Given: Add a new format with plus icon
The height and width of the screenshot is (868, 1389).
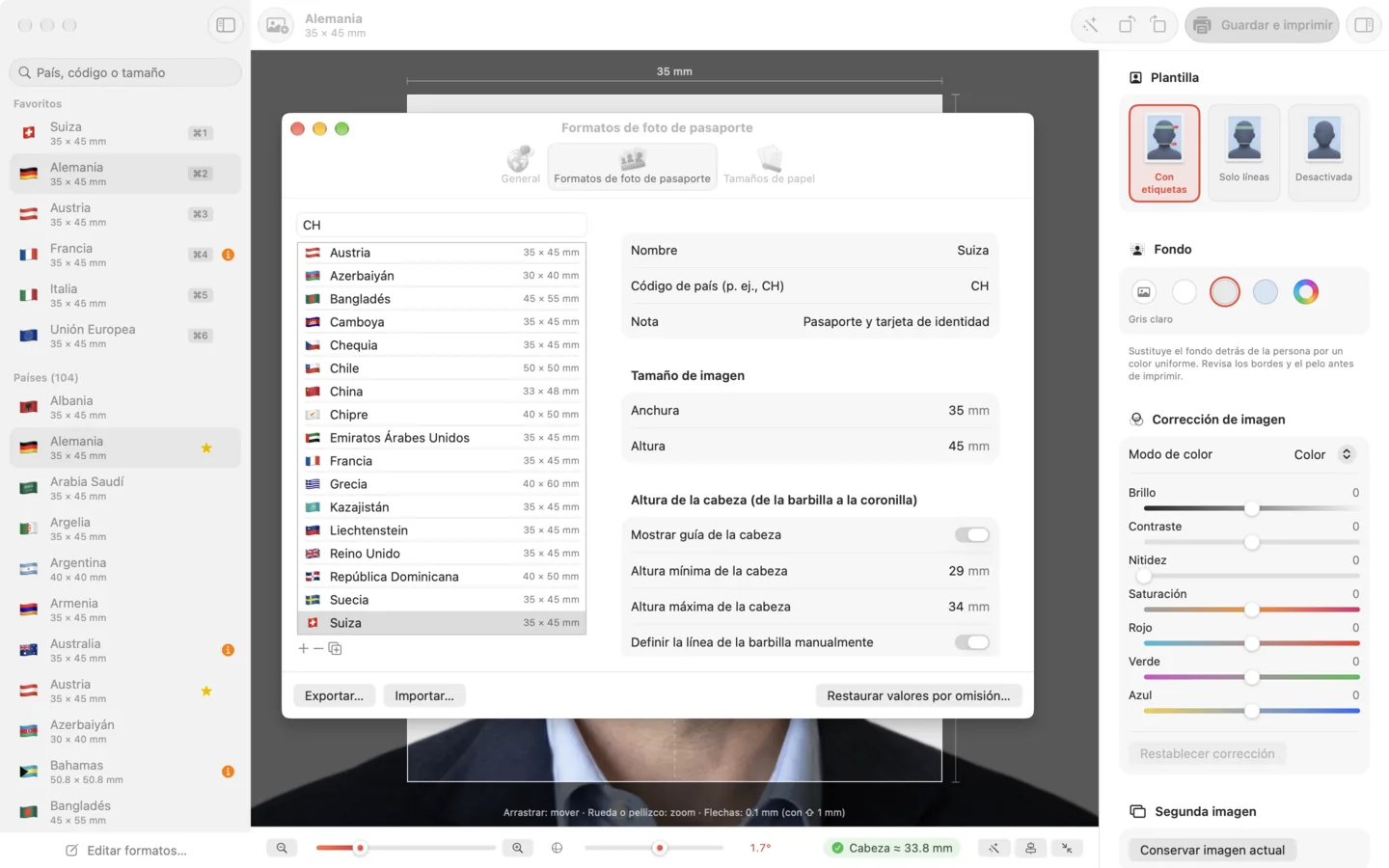Looking at the screenshot, I should 303,648.
